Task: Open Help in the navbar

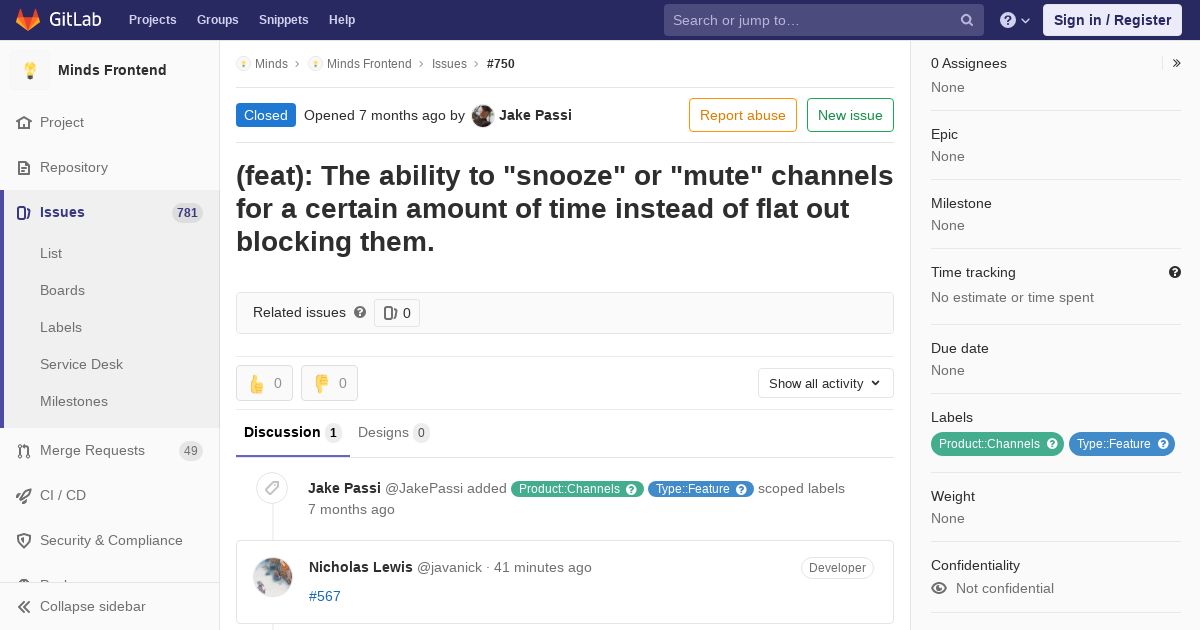Action: point(342,20)
